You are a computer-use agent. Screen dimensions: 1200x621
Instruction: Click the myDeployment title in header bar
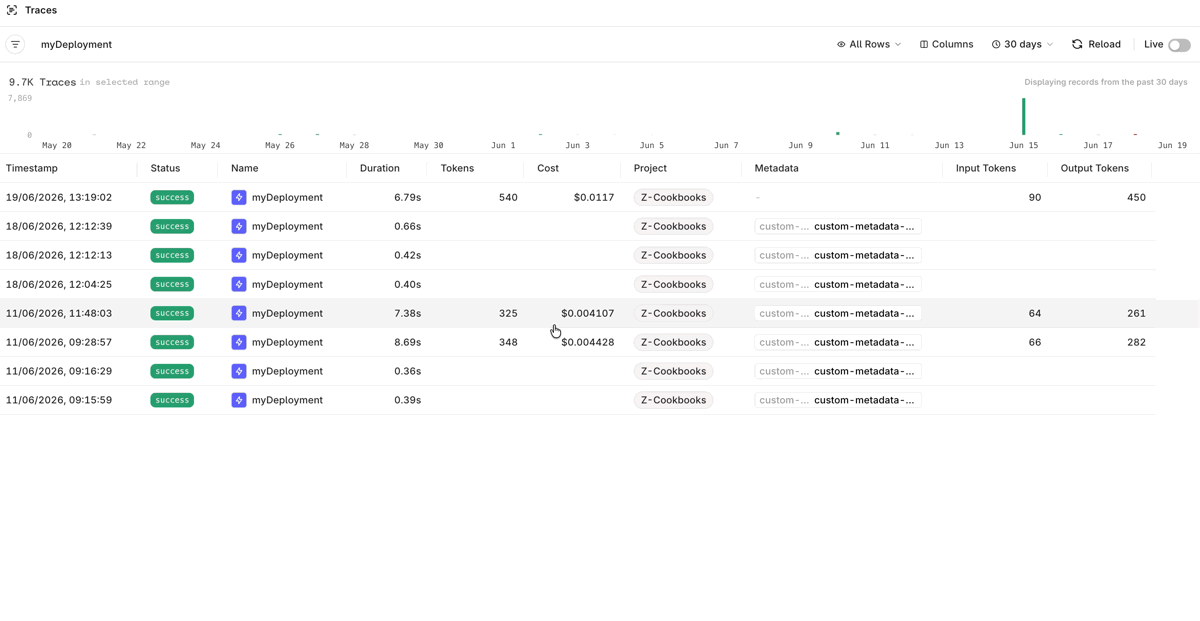coord(76,45)
